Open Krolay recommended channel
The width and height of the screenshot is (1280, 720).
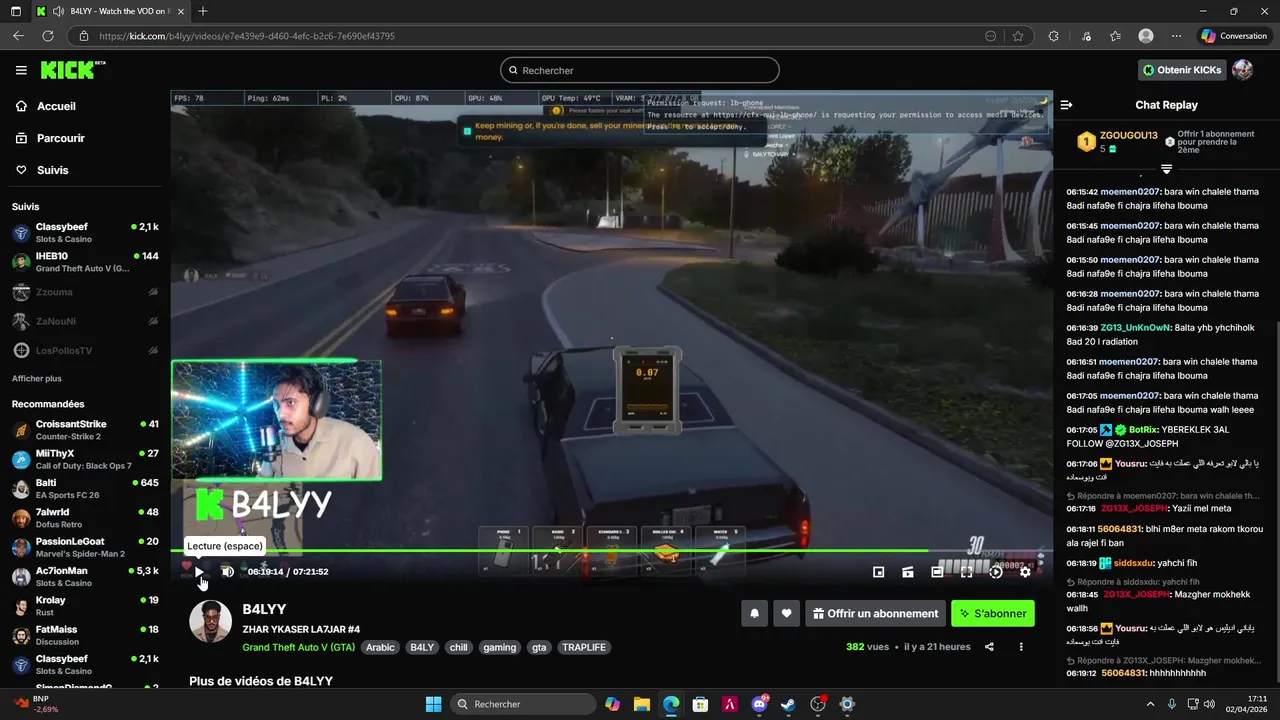tap(85, 606)
